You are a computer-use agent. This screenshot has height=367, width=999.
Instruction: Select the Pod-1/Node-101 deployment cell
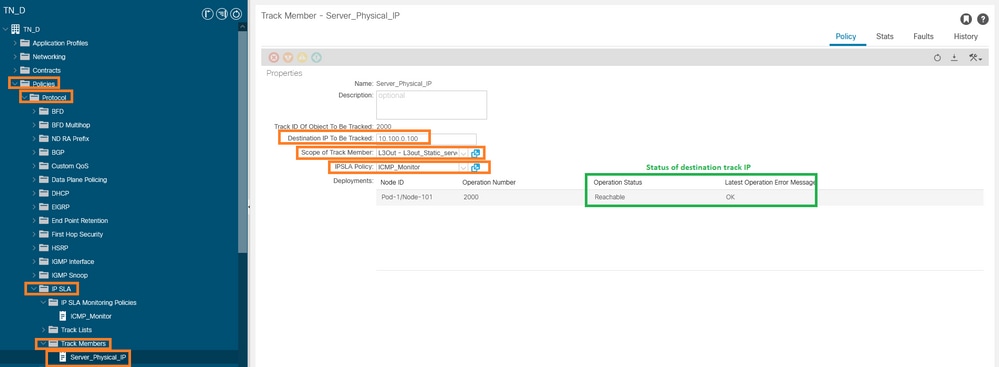[407, 198]
